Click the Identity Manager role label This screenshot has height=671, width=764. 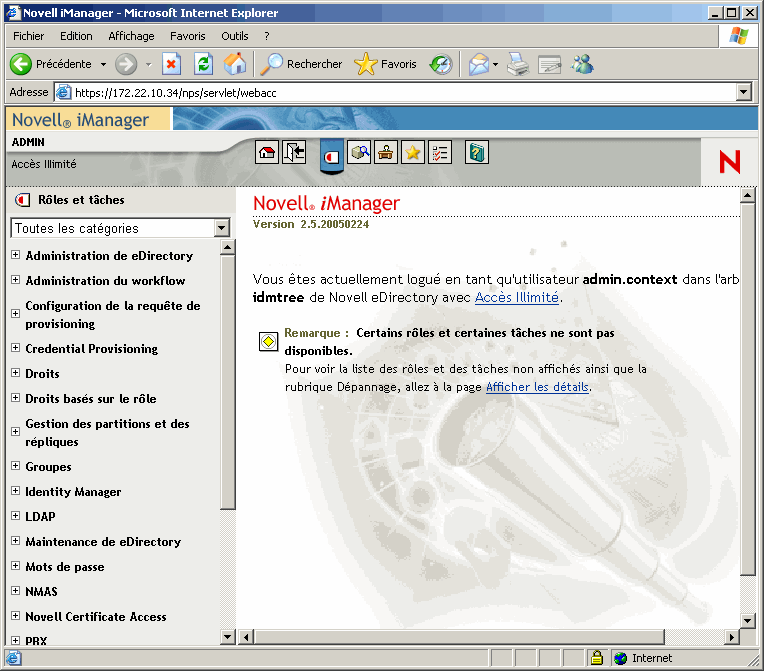73,492
